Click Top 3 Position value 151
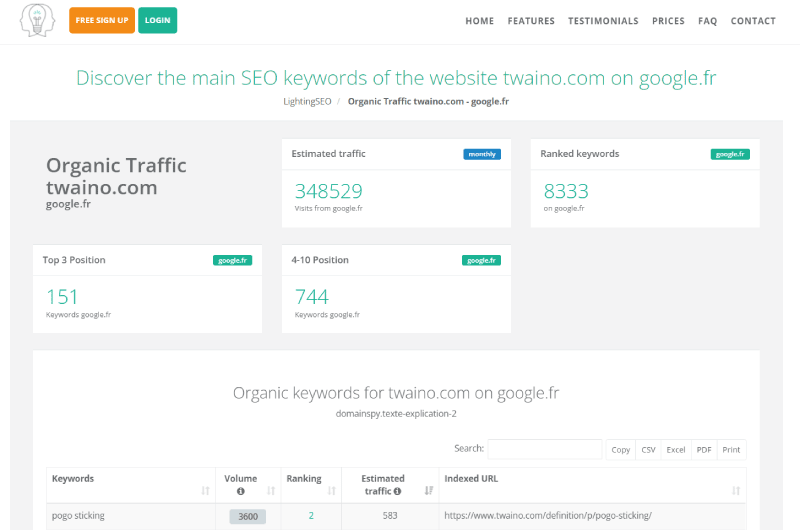Screen dimensions: 800x530 [x=62, y=297]
